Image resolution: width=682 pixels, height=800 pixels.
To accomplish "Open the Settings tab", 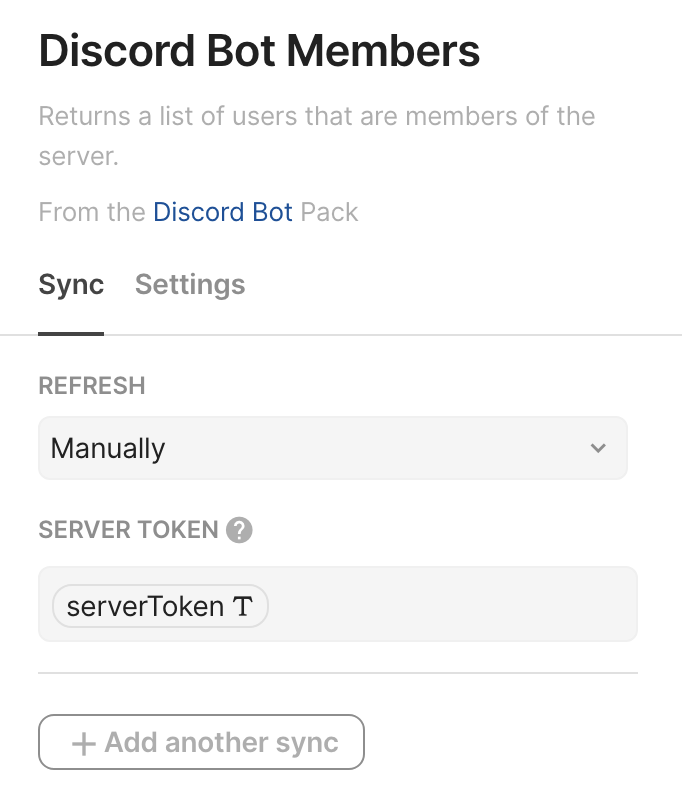I will (x=190, y=285).
